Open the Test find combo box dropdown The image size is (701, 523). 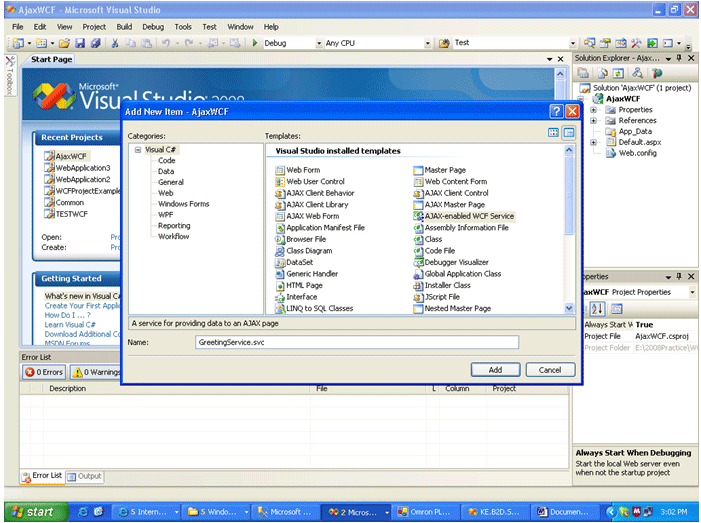[x=573, y=43]
